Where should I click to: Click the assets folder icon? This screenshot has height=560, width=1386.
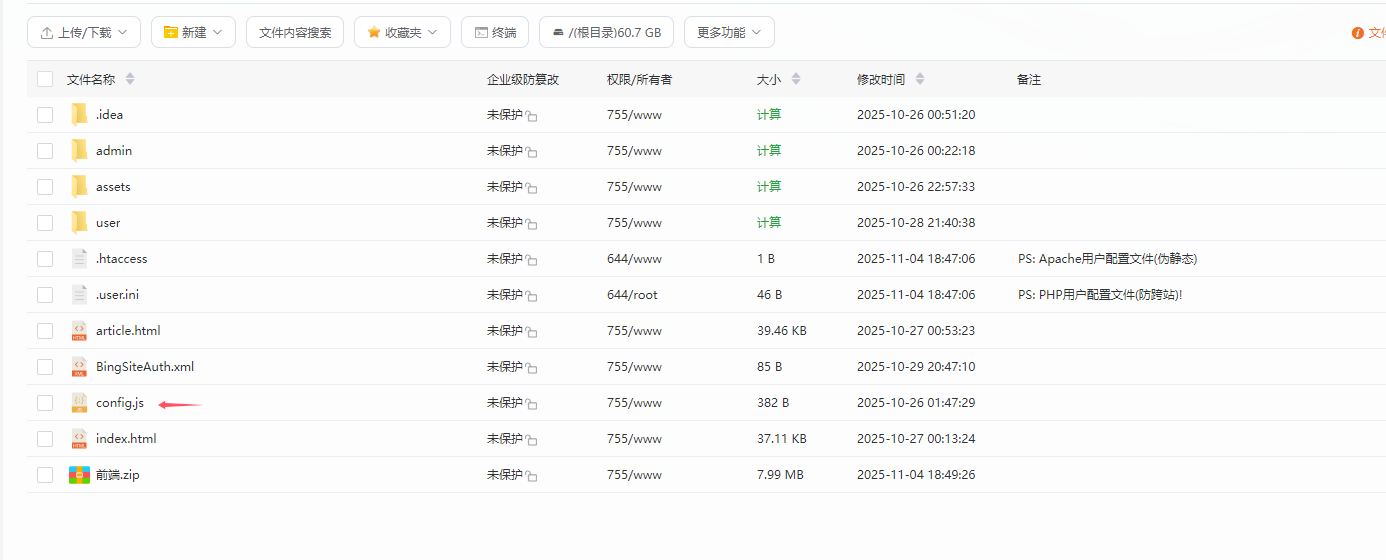79,187
